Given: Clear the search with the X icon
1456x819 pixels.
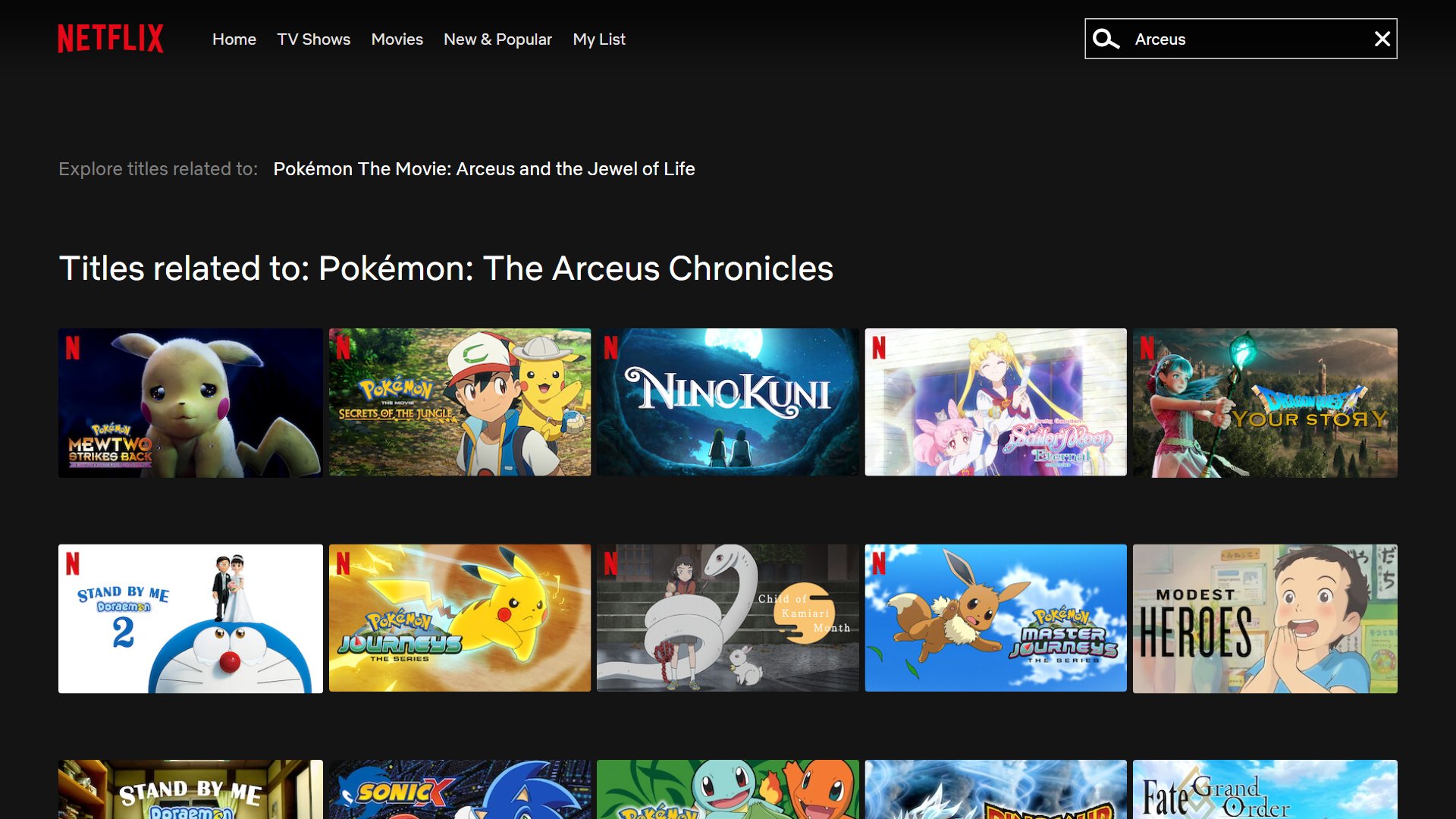Looking at the screenshot, I should [1382, 39].
